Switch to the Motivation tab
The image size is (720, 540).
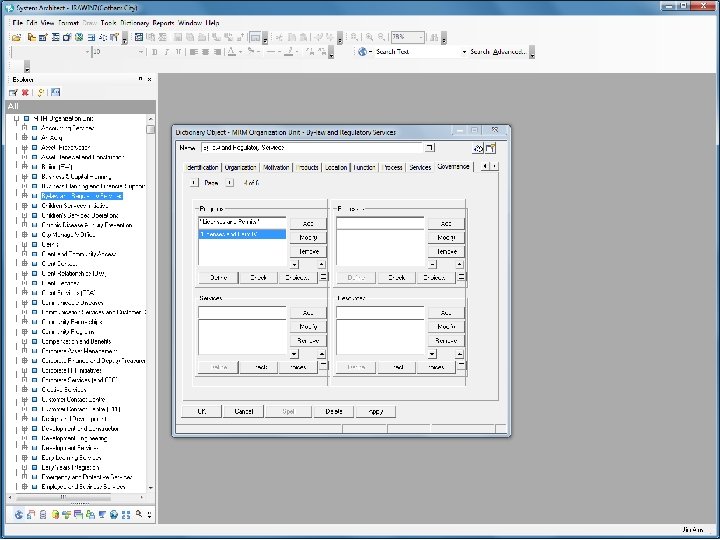pos(278,168)
